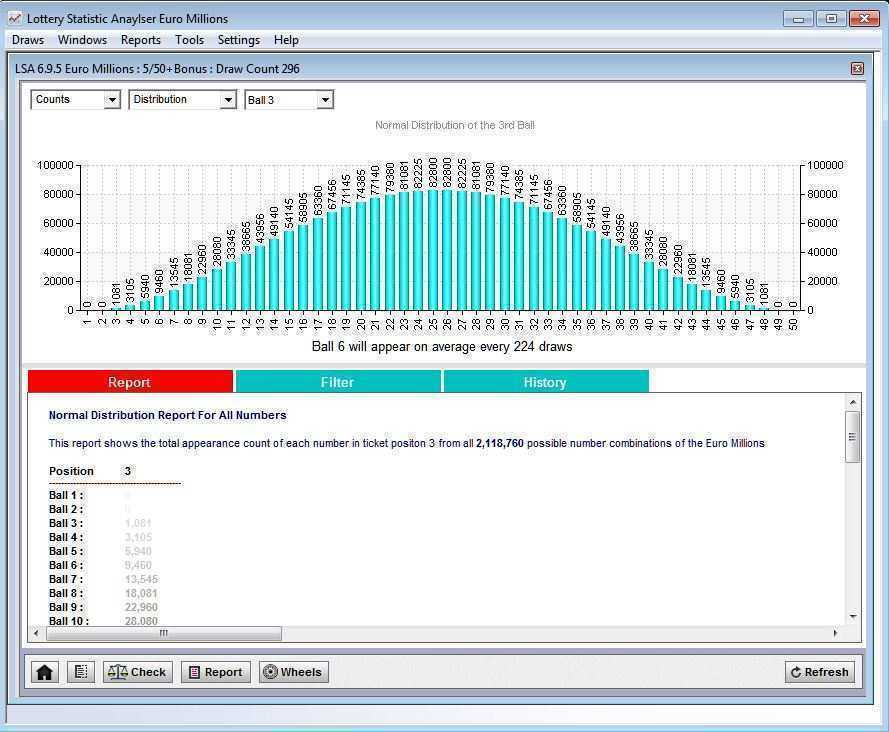Click the 'Ball 7 :' row label
The width and height of the screenshot is (889, 732).
point(66,579)
